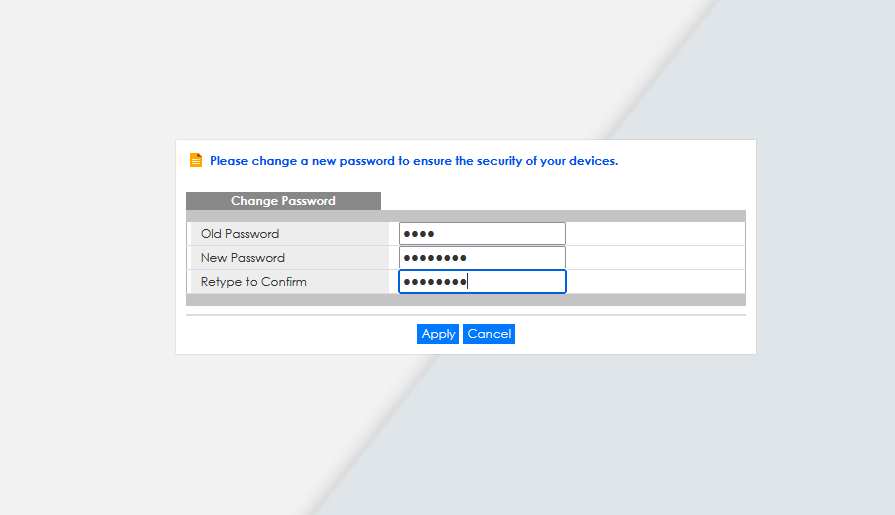Click the gray bar under the Change Password tab
The height and width of the screenshot is (515, 895).
coord(466,216)
